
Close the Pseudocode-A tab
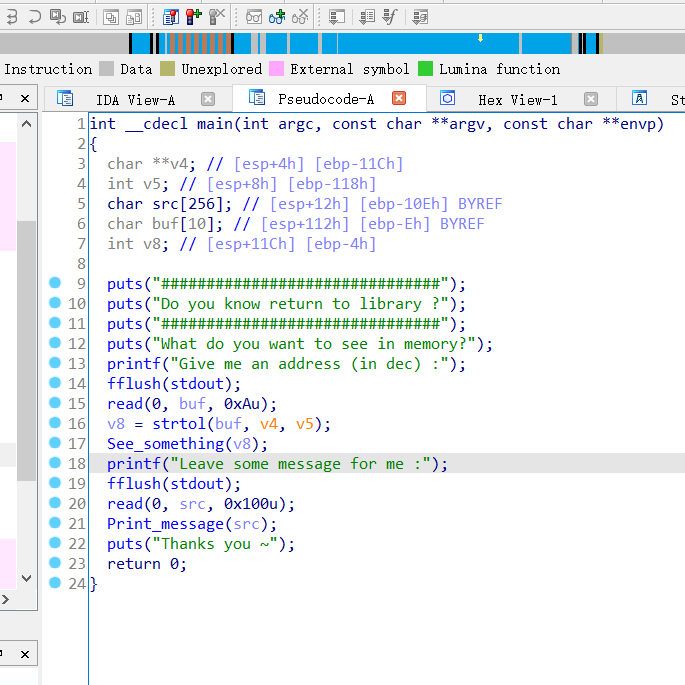coord(399,98)
